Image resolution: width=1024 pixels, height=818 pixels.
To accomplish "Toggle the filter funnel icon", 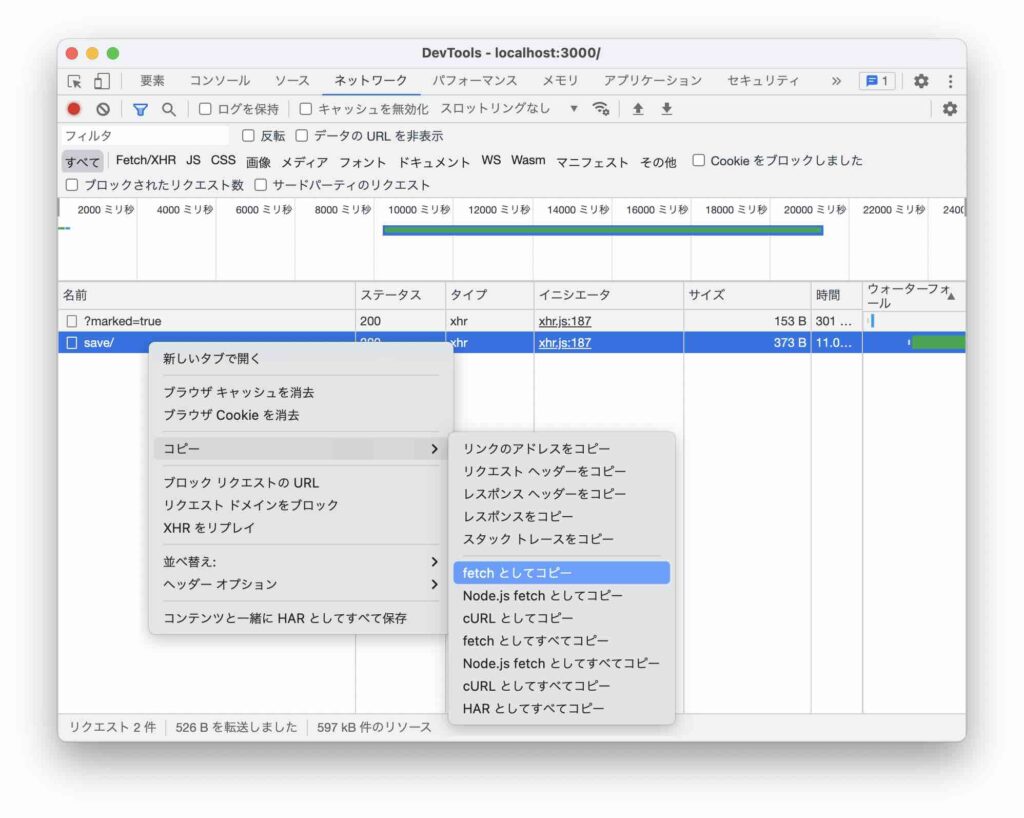I will (141, 109).
